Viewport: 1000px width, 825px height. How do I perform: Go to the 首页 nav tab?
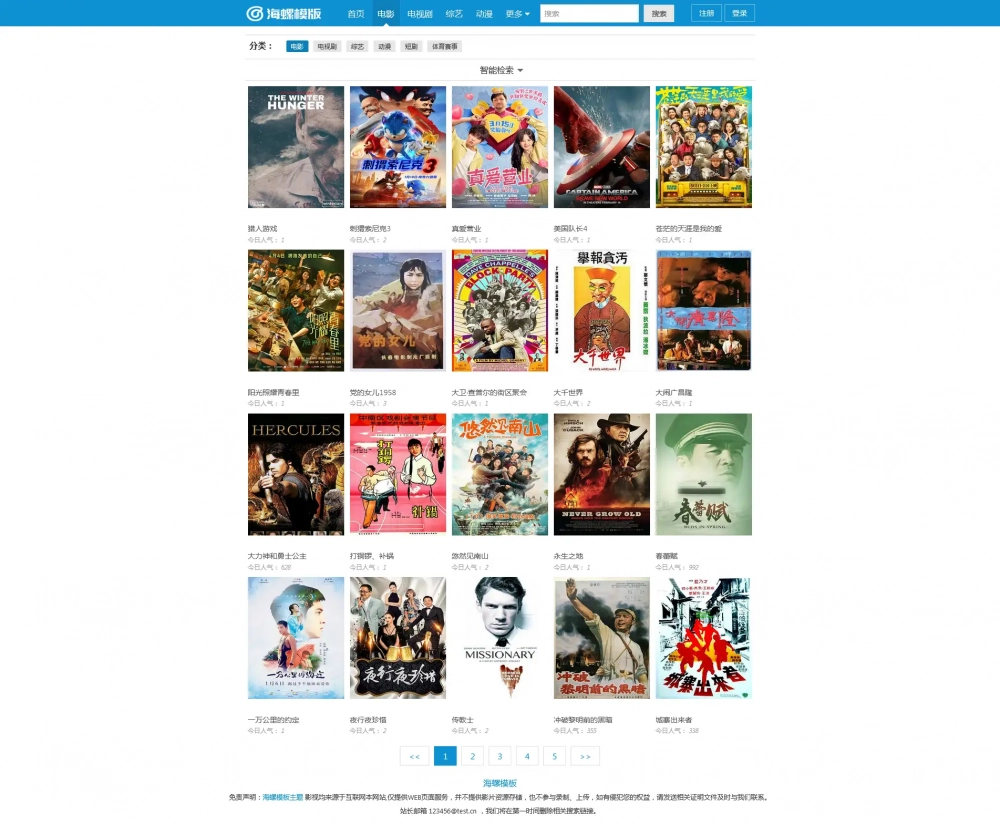click(356, 13)
